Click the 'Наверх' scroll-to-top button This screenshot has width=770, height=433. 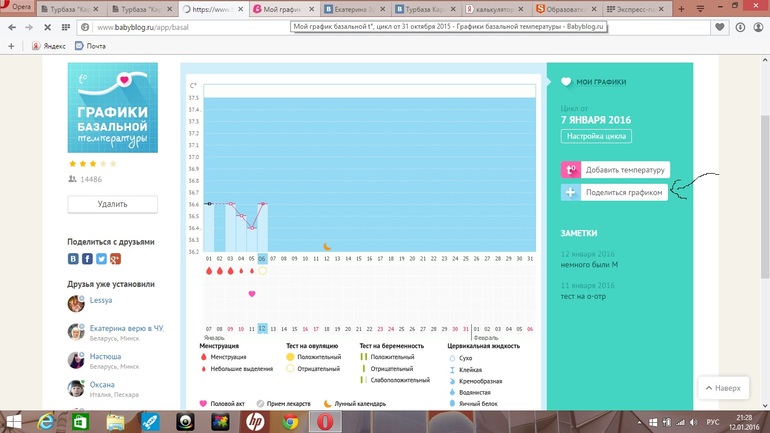[x=722, y=388]
